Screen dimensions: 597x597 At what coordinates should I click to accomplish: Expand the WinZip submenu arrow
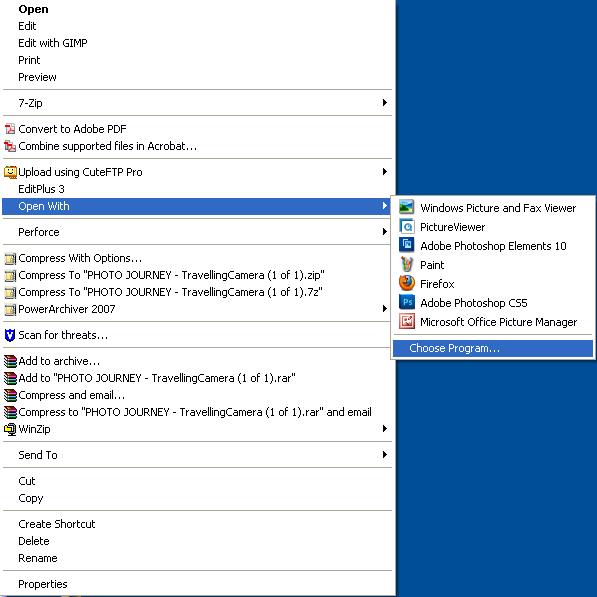pyautogui.click(x=385, y=429)
